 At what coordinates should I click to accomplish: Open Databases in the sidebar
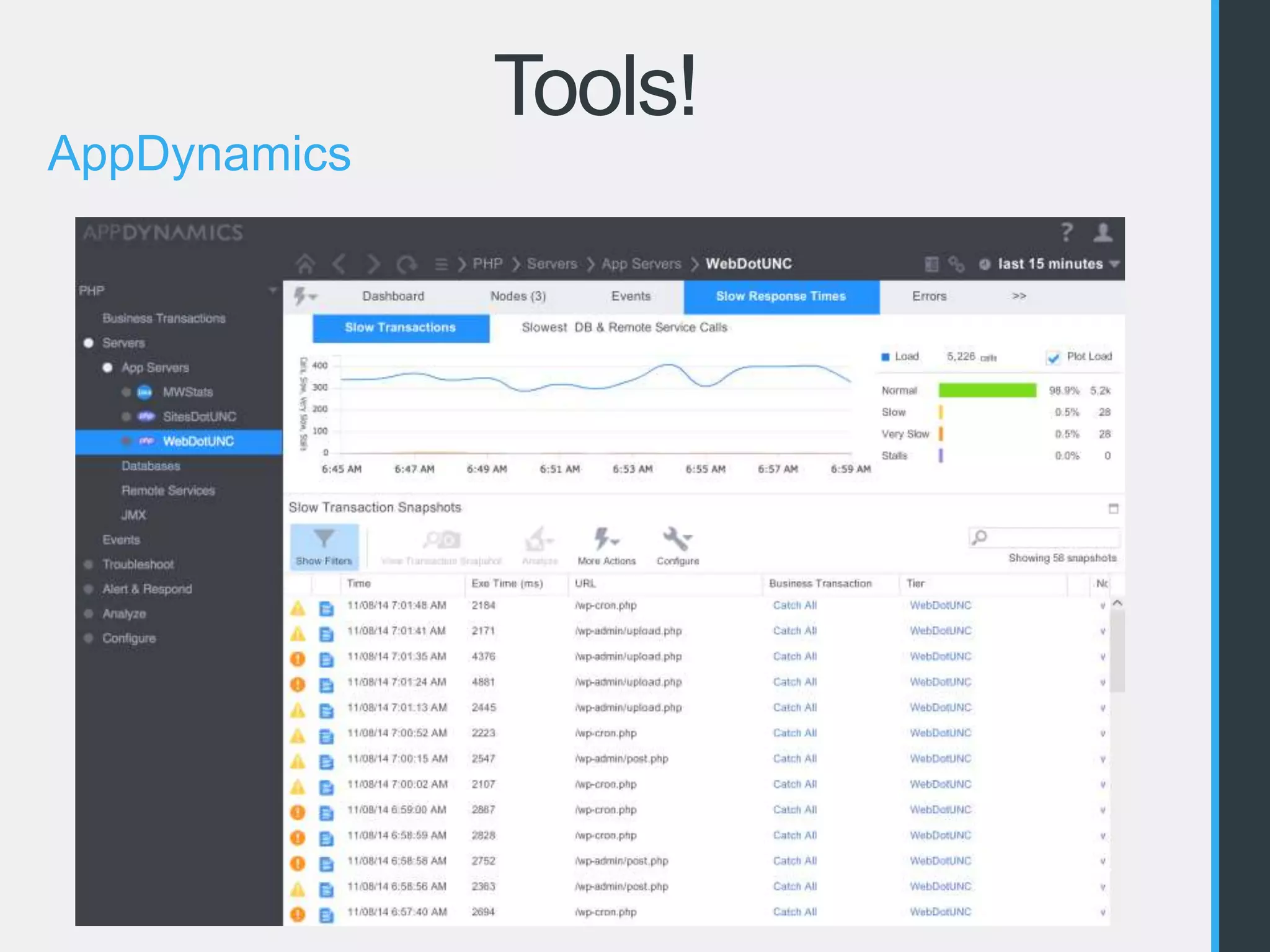[151, 465]
